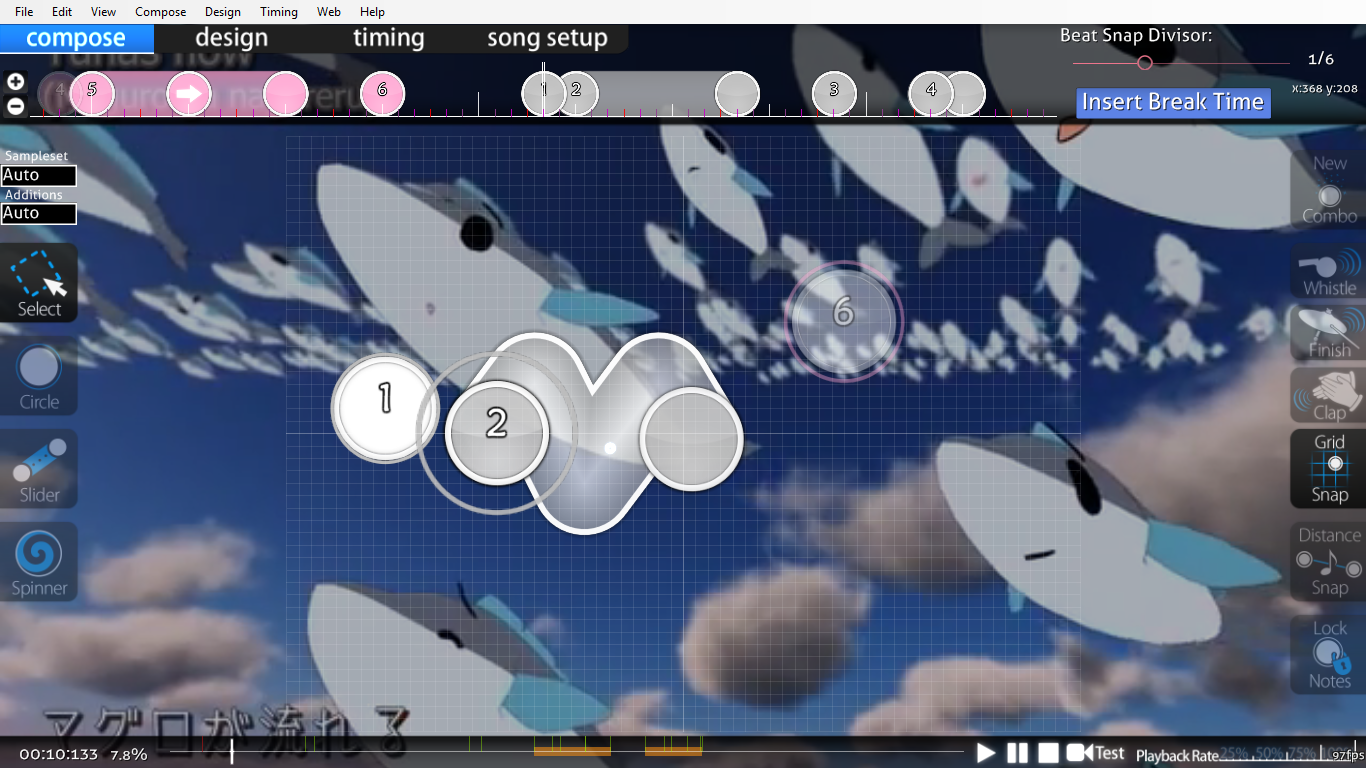Screen dimensions: 1366x768
Task: Toggle the Finish hitsound
Action: click(x=1329, y=333)
